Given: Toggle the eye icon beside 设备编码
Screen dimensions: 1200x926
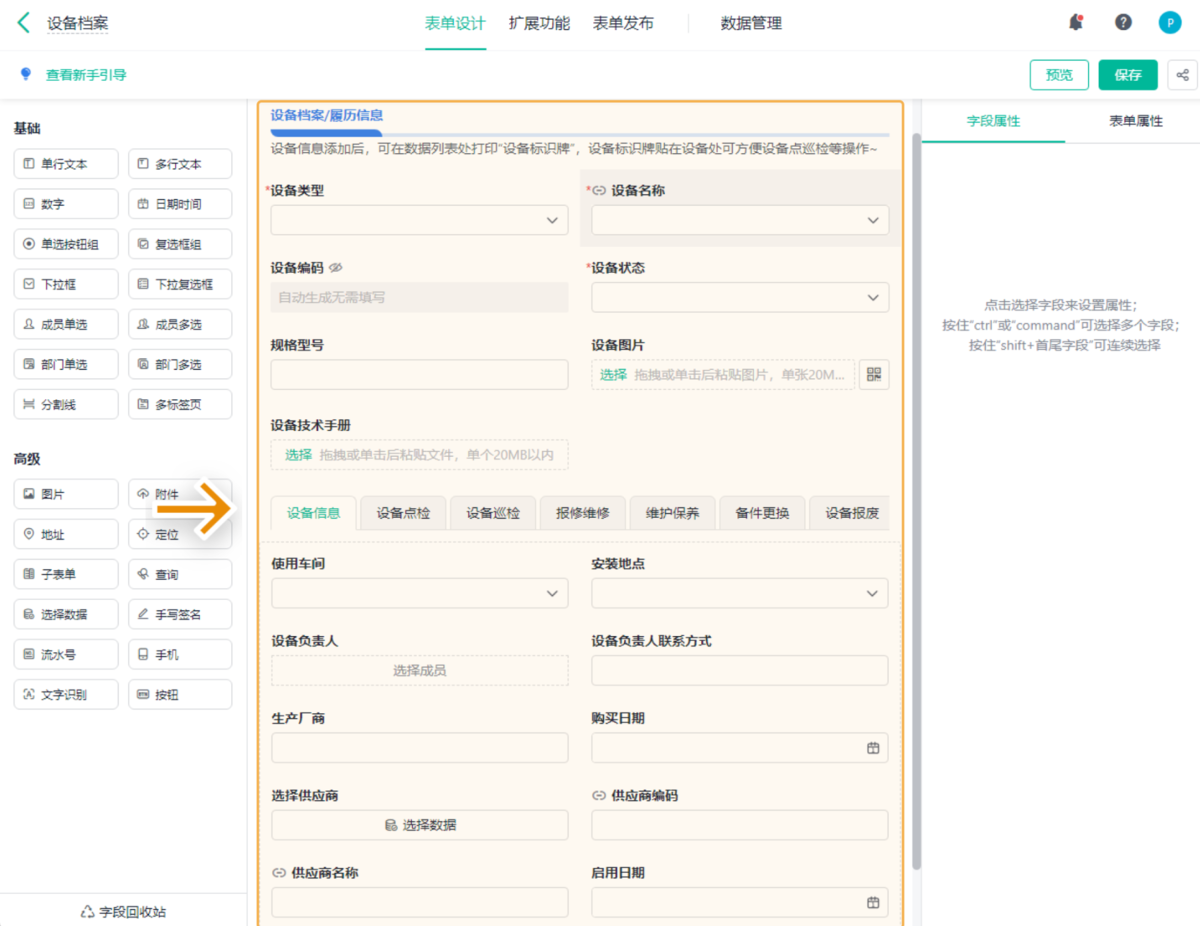Looking at the screenshot, I should click(x=336, y=268).
